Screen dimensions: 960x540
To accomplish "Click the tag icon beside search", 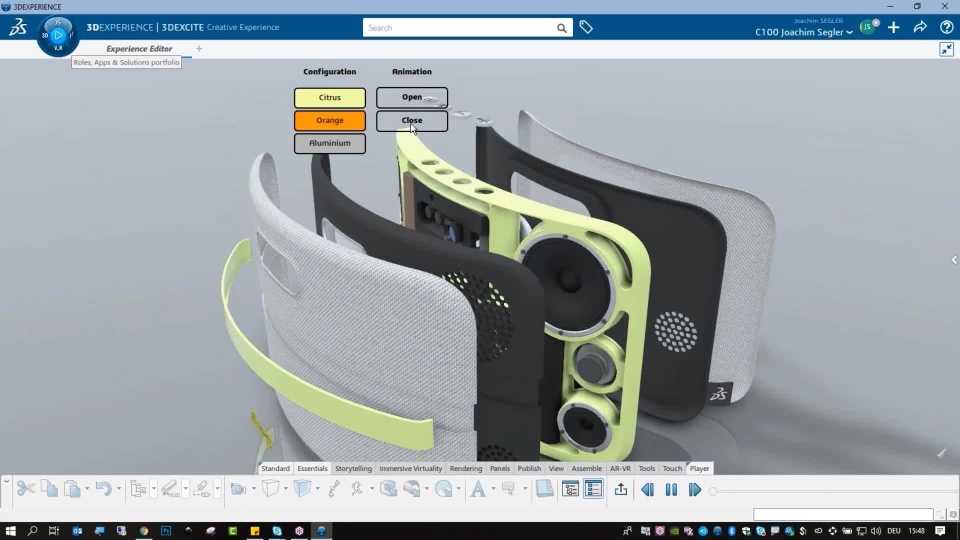I will 586,28.
